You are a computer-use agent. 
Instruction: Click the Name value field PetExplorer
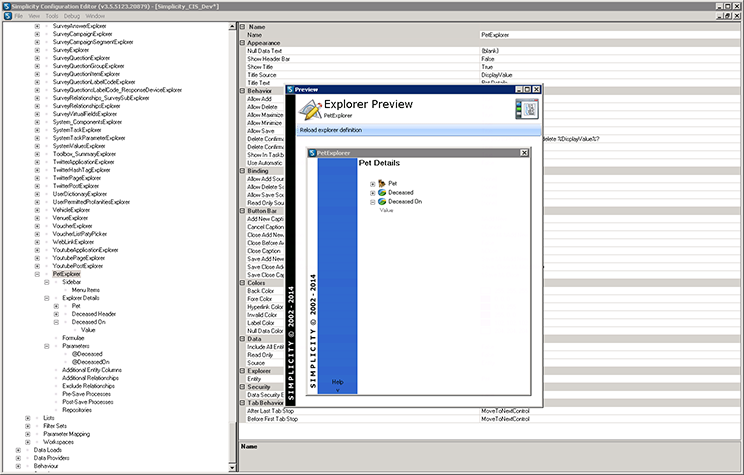click(x=610, y=35)
